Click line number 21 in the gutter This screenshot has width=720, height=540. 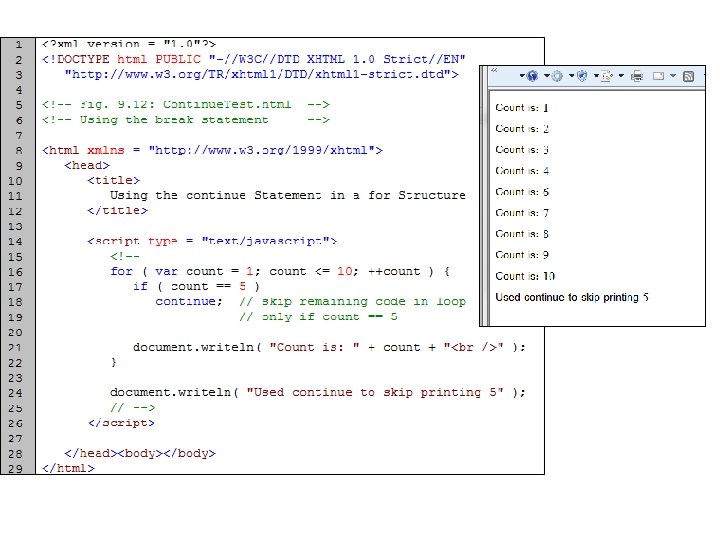(x=15, y=348)
